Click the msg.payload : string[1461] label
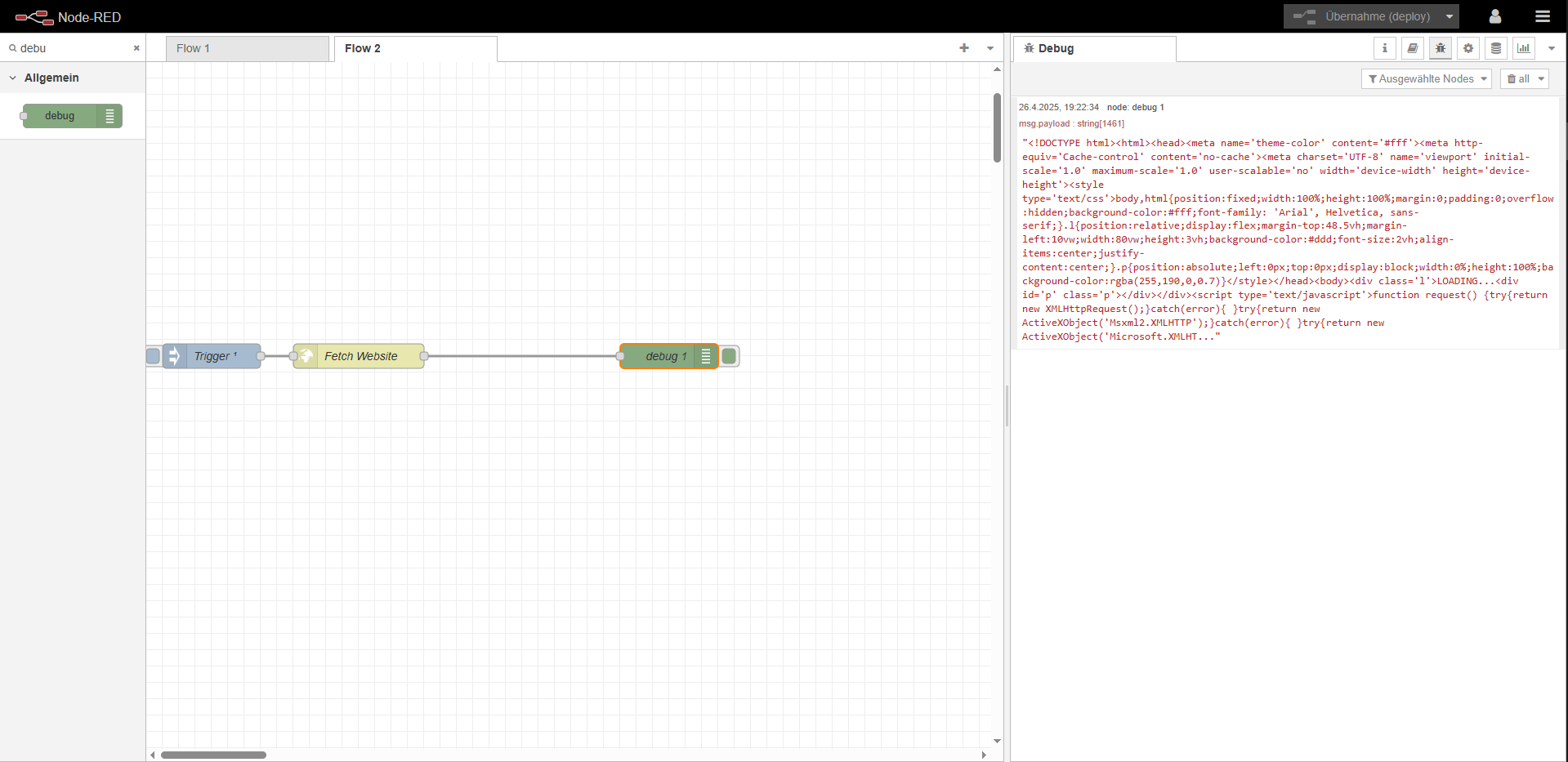This screenshot has width=1568, height=762. click(x=1071, y=123)
